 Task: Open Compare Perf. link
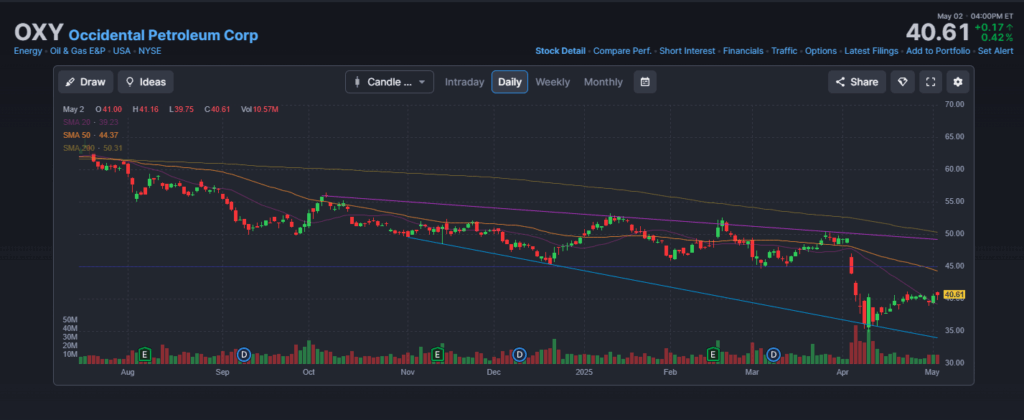[622, 51]
